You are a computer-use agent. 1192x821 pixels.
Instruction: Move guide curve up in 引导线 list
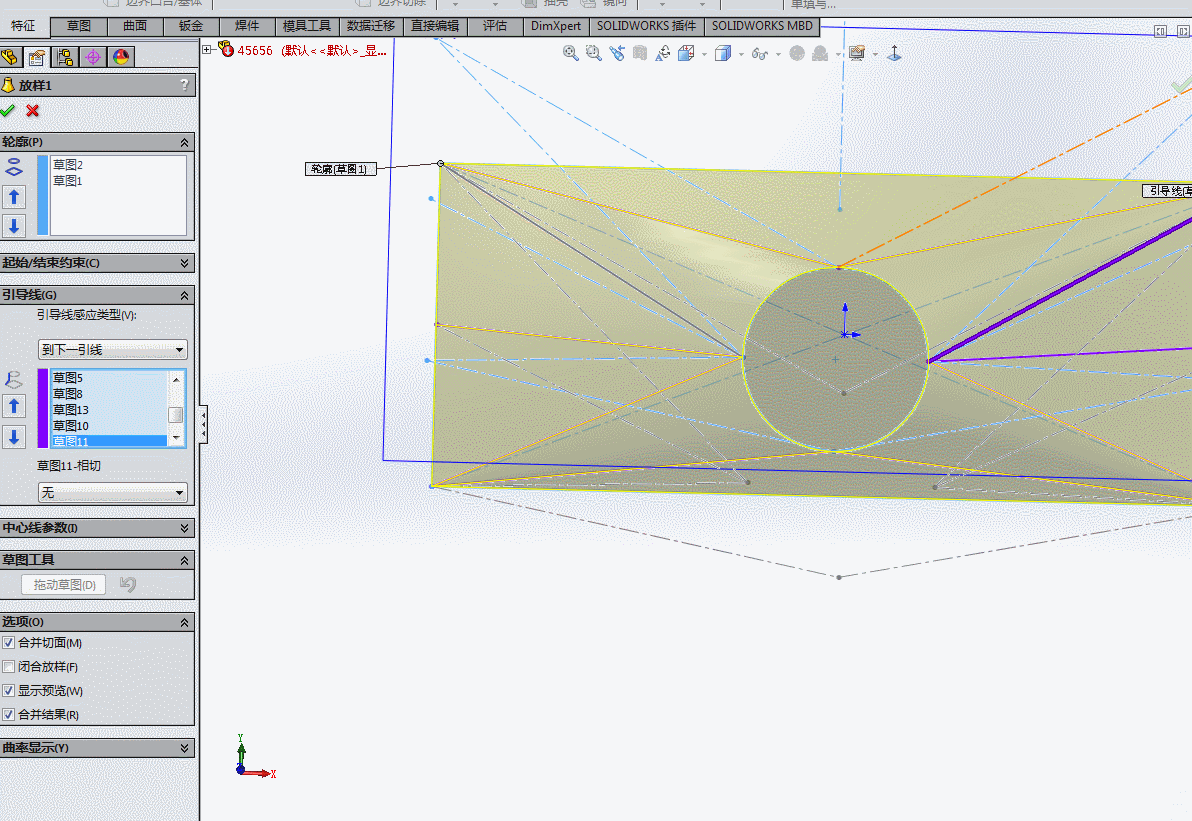14,407
